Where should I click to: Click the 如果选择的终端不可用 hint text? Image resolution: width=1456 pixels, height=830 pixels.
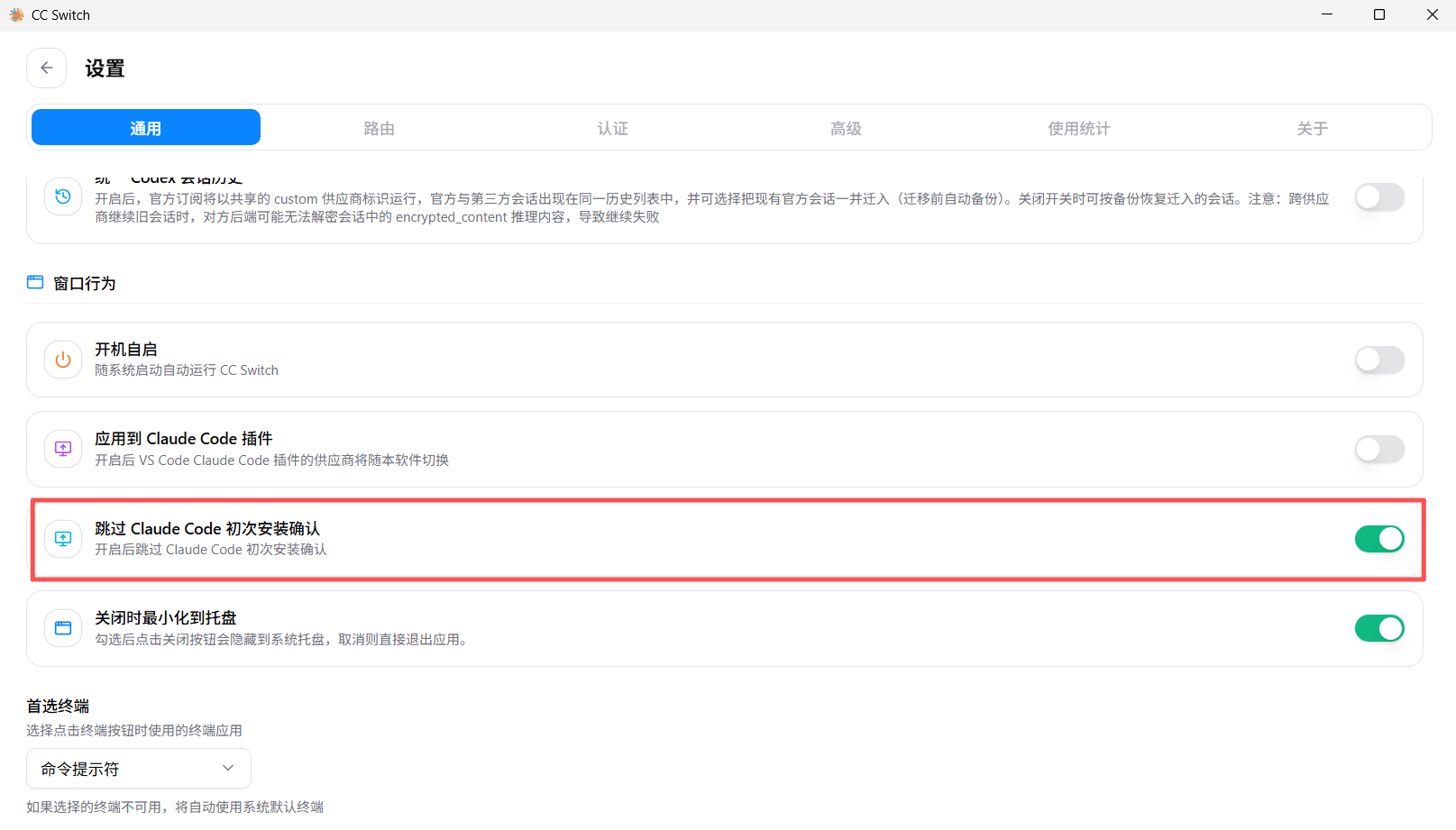point(175,807)
